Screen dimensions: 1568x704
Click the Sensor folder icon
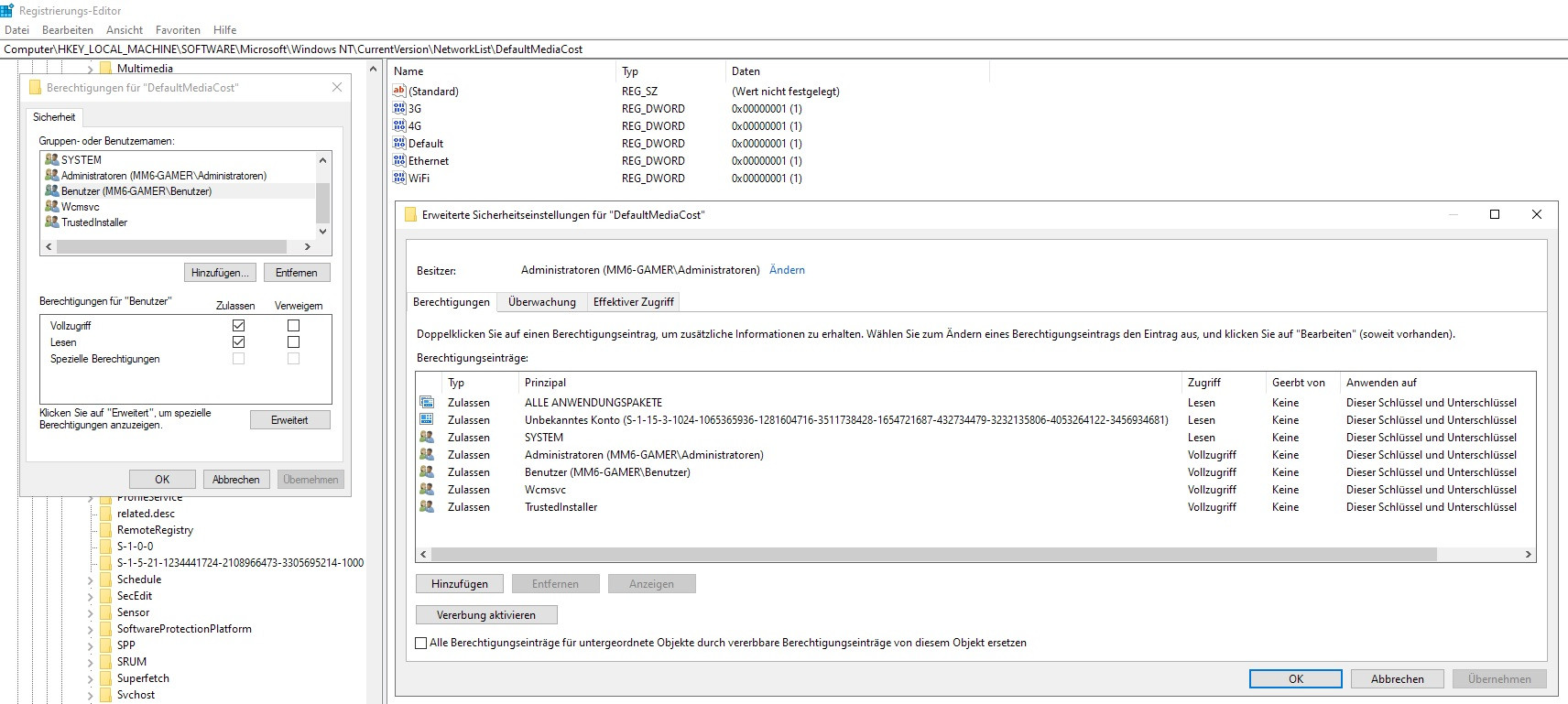(x=105, y=612)
